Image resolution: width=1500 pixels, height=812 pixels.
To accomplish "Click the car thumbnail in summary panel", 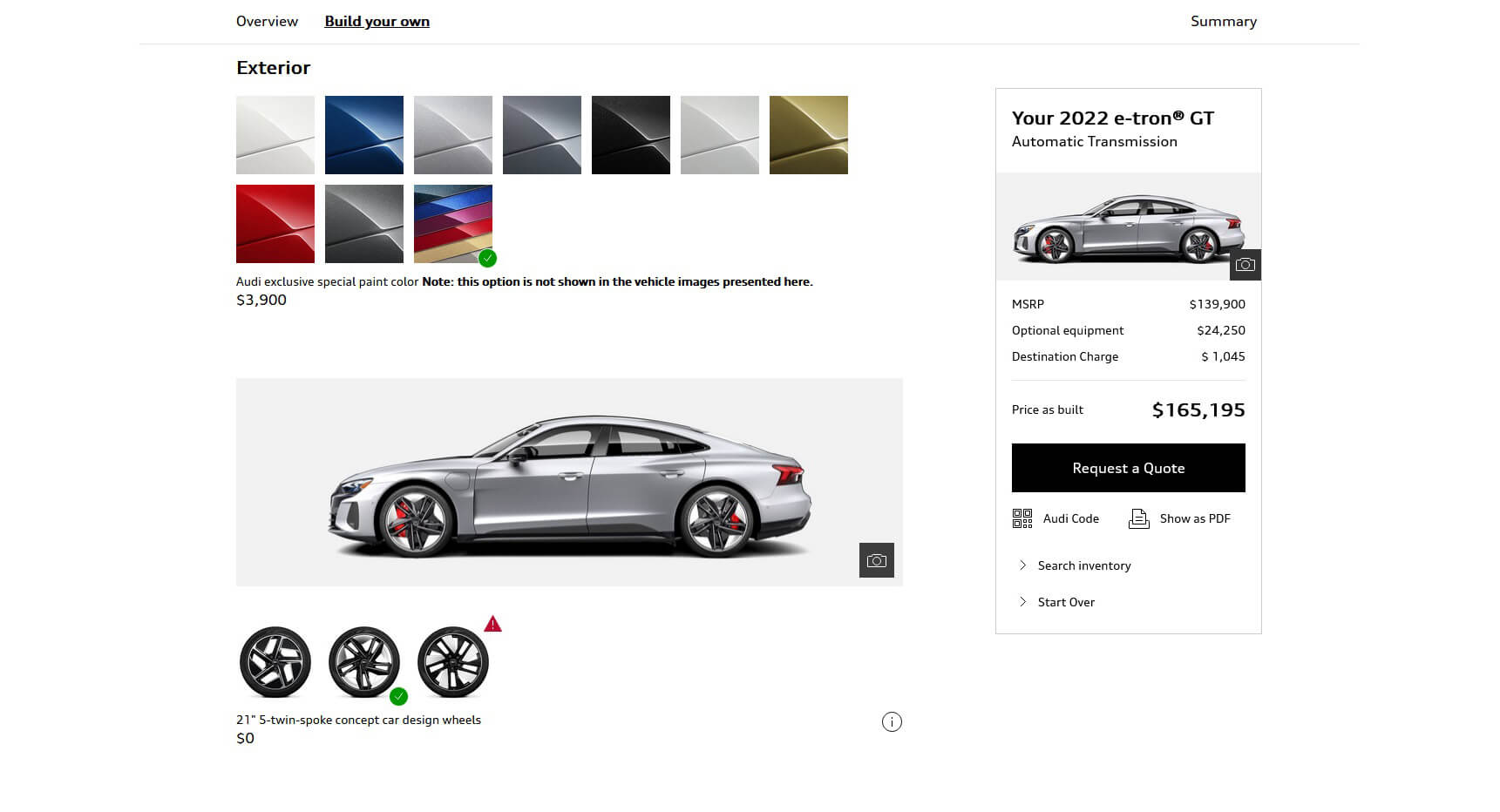I will coord(1127,228).
